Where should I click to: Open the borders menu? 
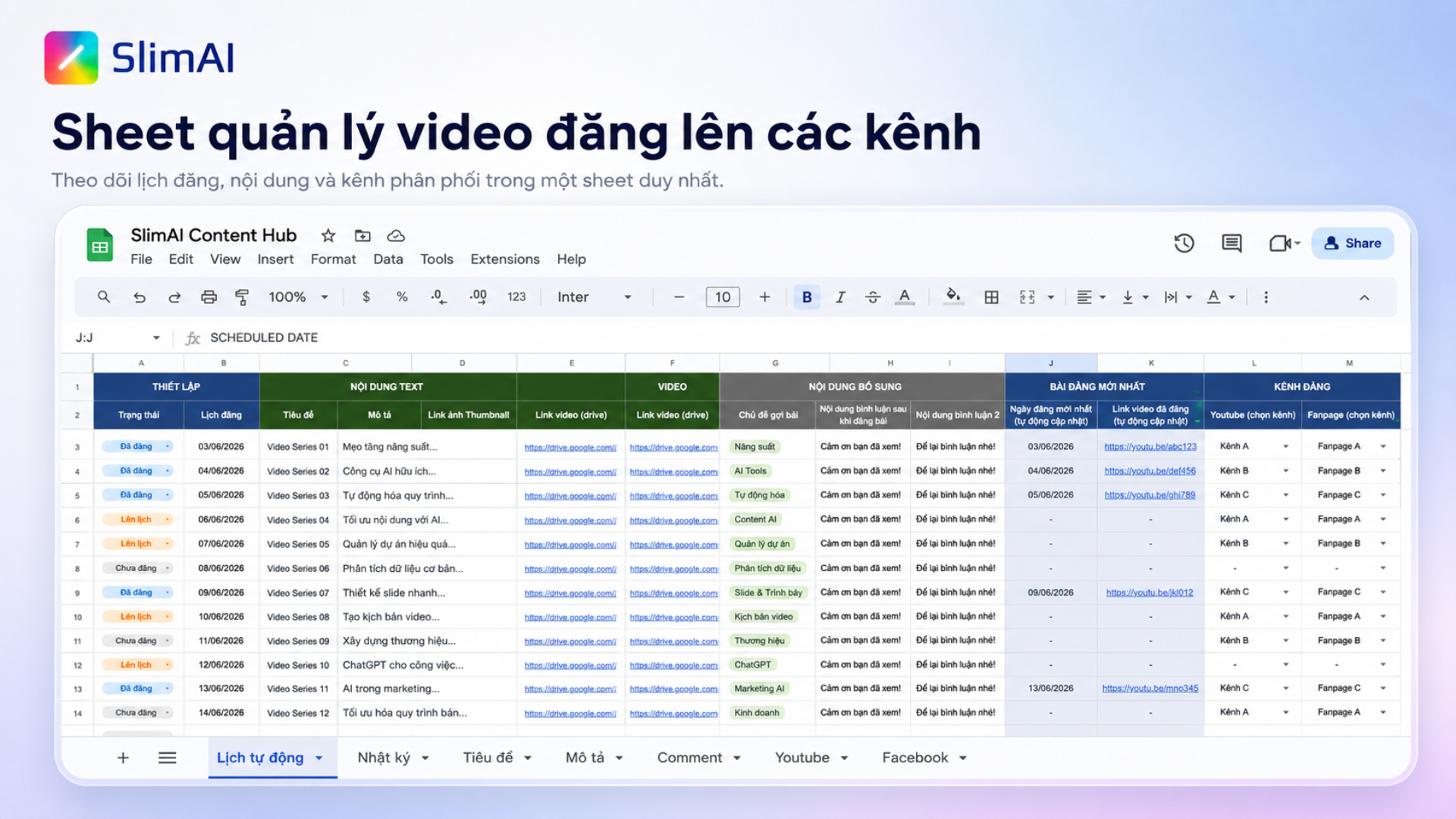pos(991,297)
